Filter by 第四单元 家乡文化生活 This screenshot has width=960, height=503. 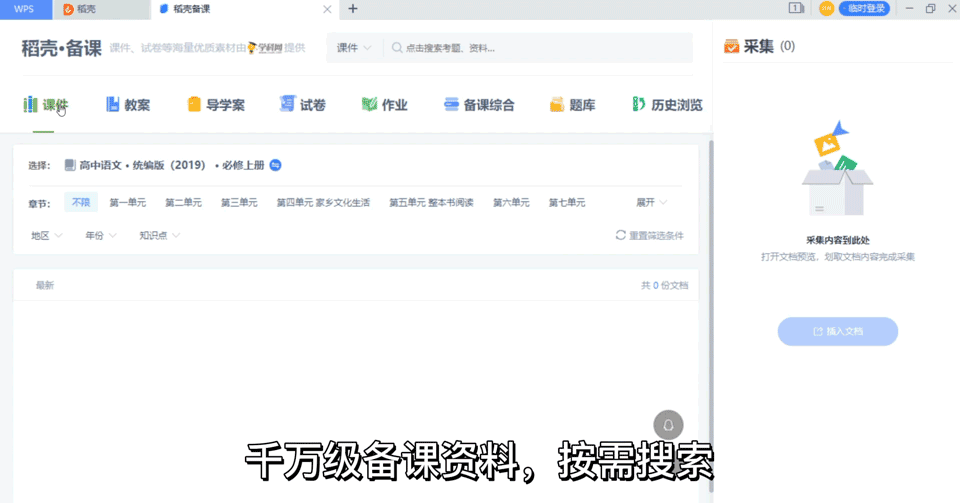point(323,203)
